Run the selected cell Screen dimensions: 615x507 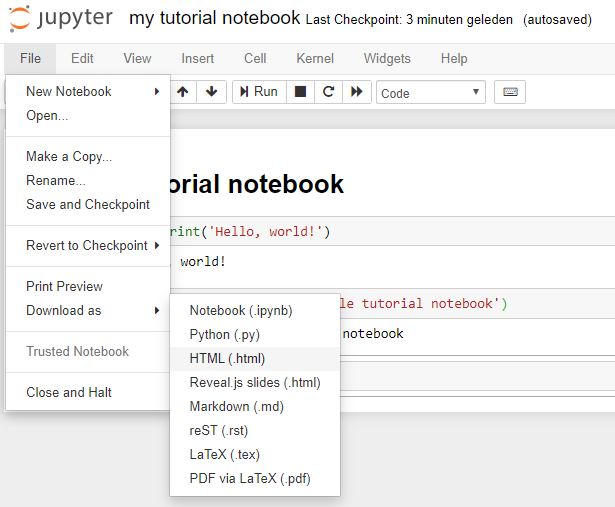tap(259, 92)
